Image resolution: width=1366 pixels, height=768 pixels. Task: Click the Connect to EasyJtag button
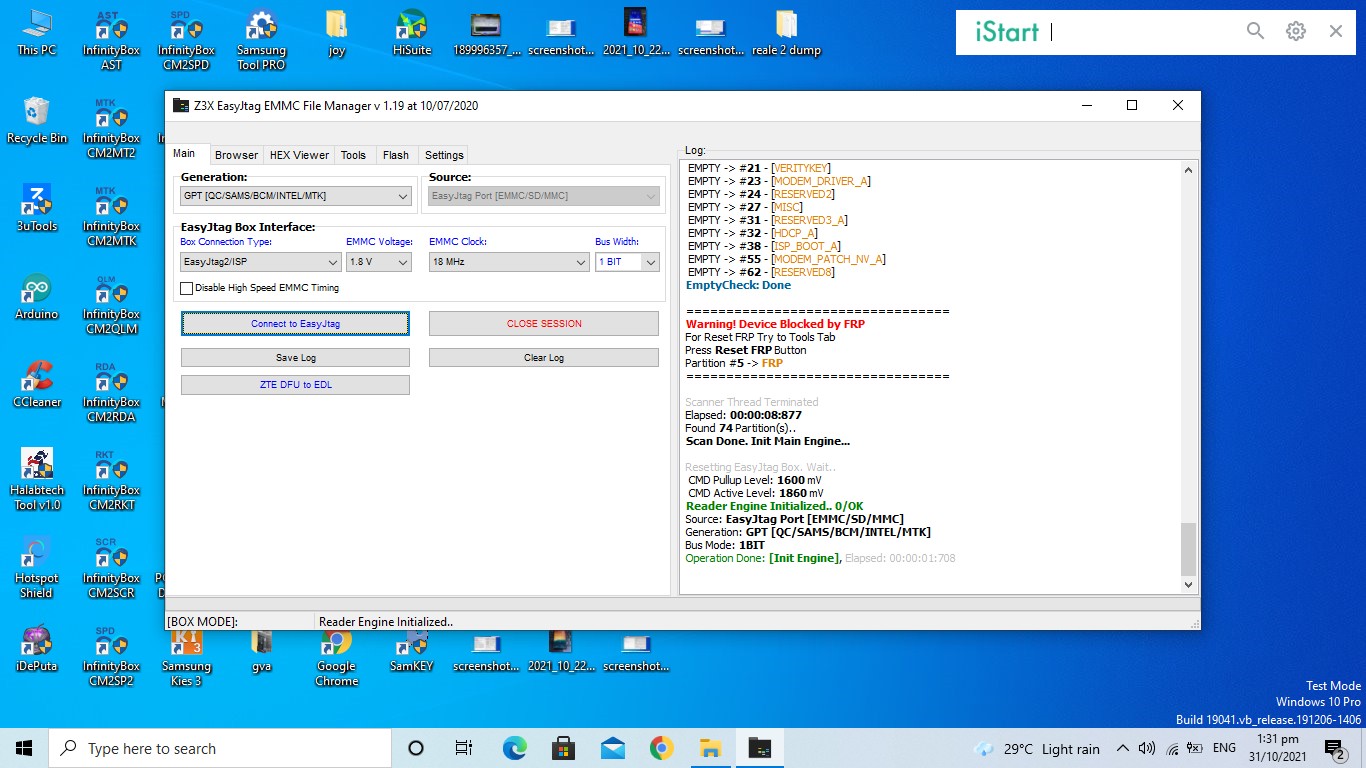pyautogui.click(x=295, y=324)
